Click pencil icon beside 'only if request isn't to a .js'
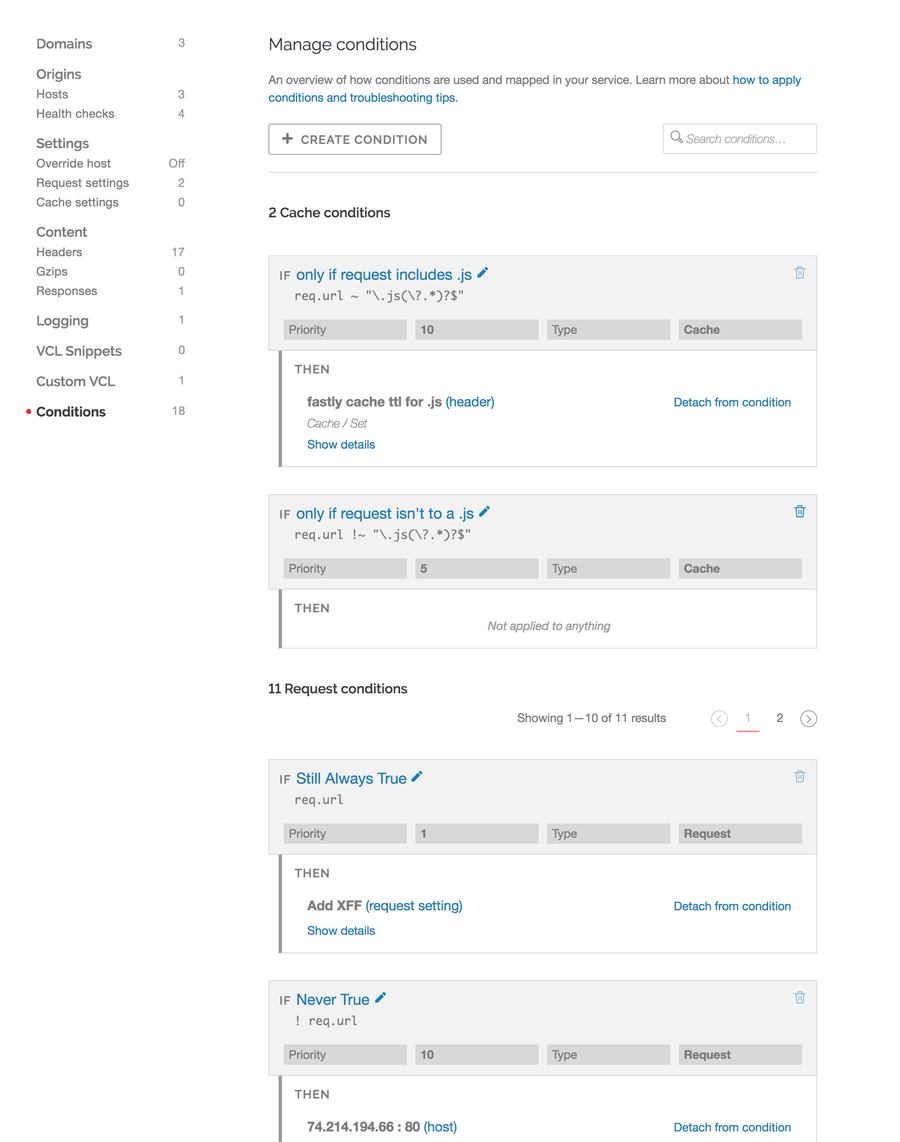Image resolution: width=900 pixels, height=1142 pixels. tap(484, 512)
